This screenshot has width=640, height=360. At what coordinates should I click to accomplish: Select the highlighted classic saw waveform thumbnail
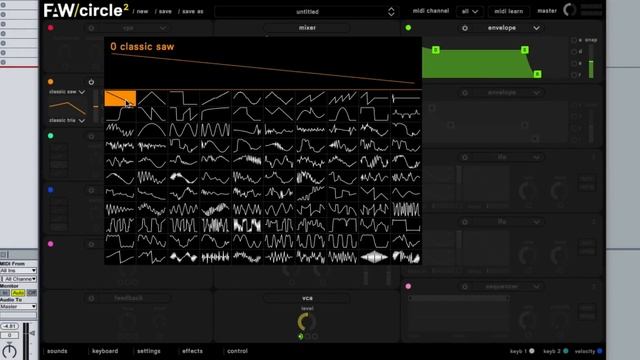(x=120, y=98)
